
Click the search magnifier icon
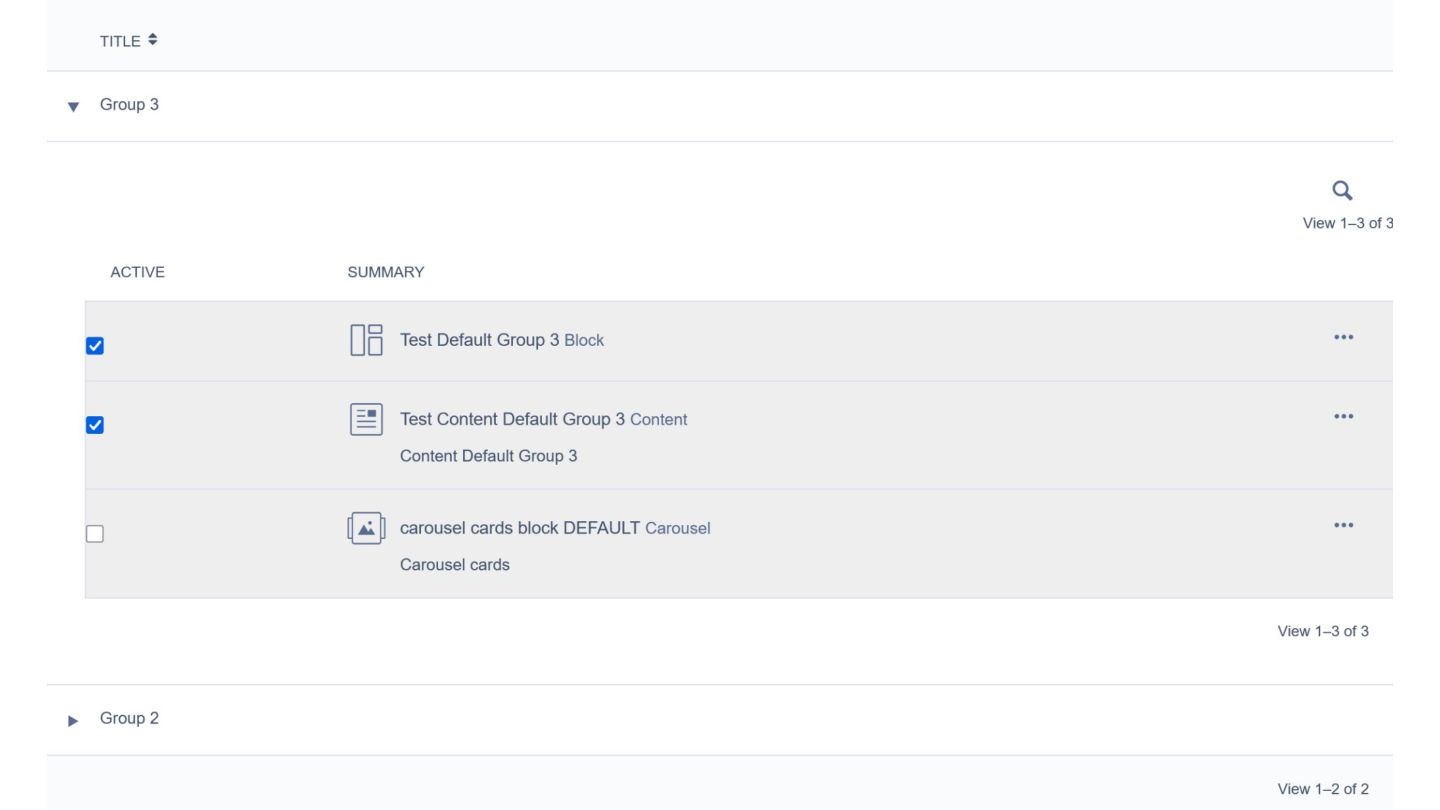point(1342,190)
